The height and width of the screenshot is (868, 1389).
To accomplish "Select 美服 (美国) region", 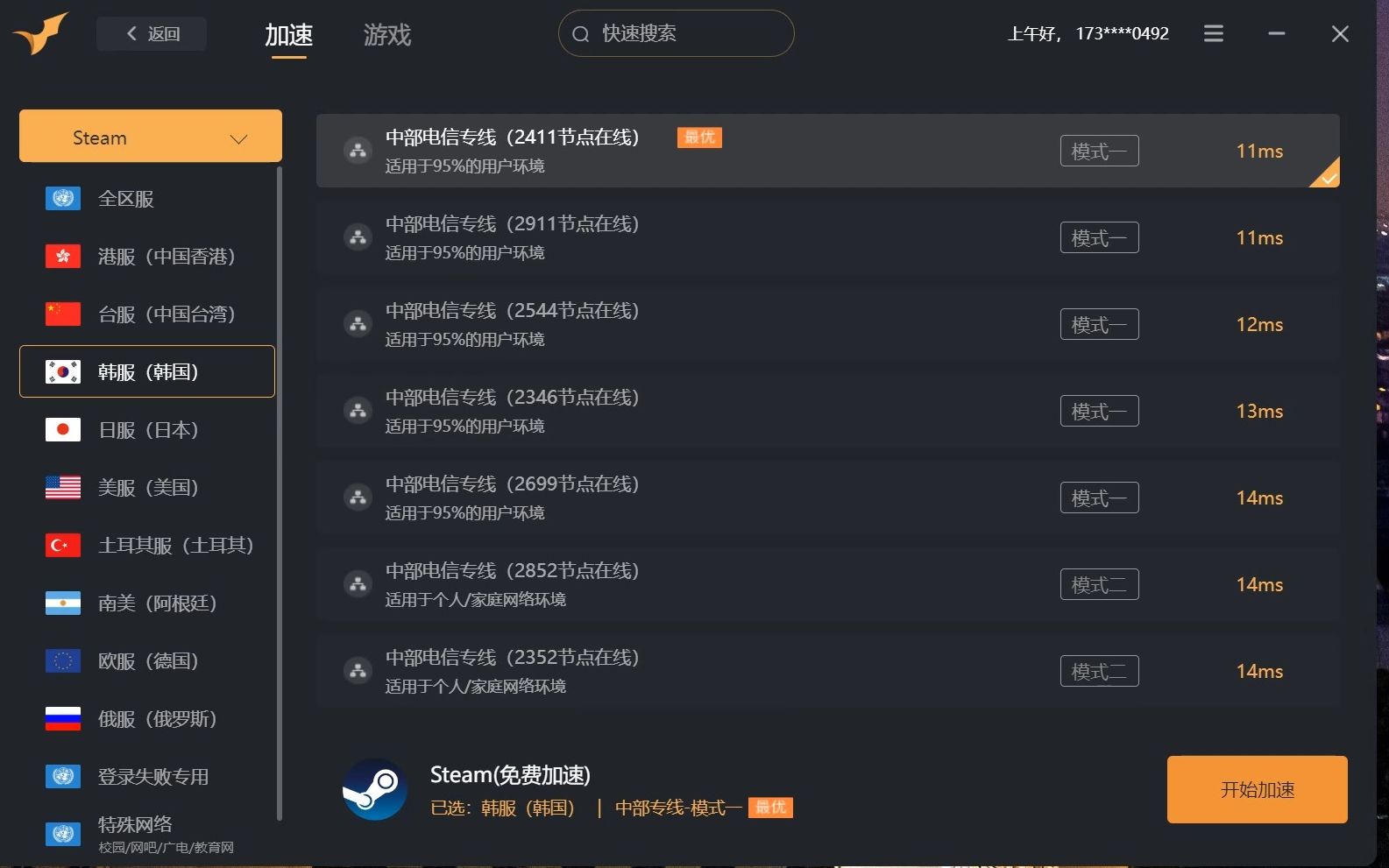I will (x=147, y=487).
